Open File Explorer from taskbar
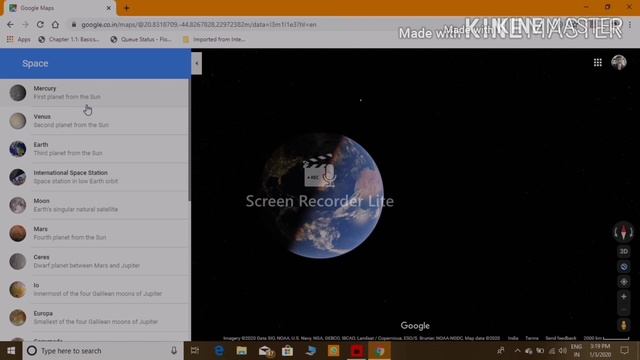This screenshot has height=360, width=640. (242, 351)
